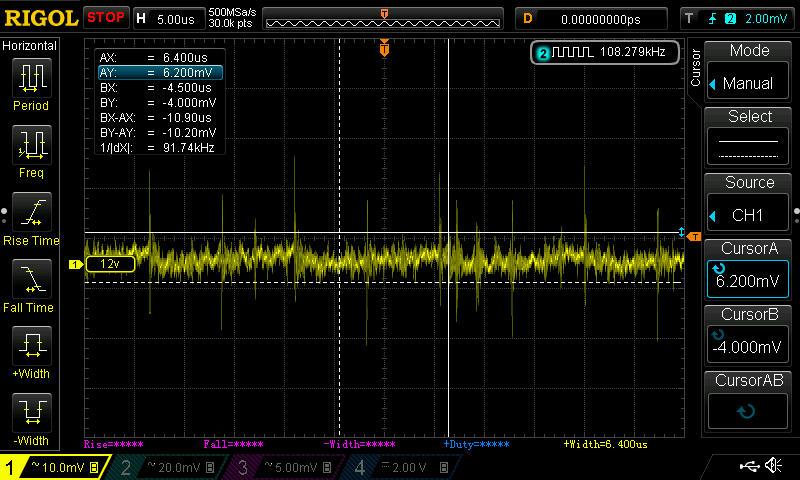800x480 pixels.
Task: Click the USB status icon
Action: (x=748, y=466)
